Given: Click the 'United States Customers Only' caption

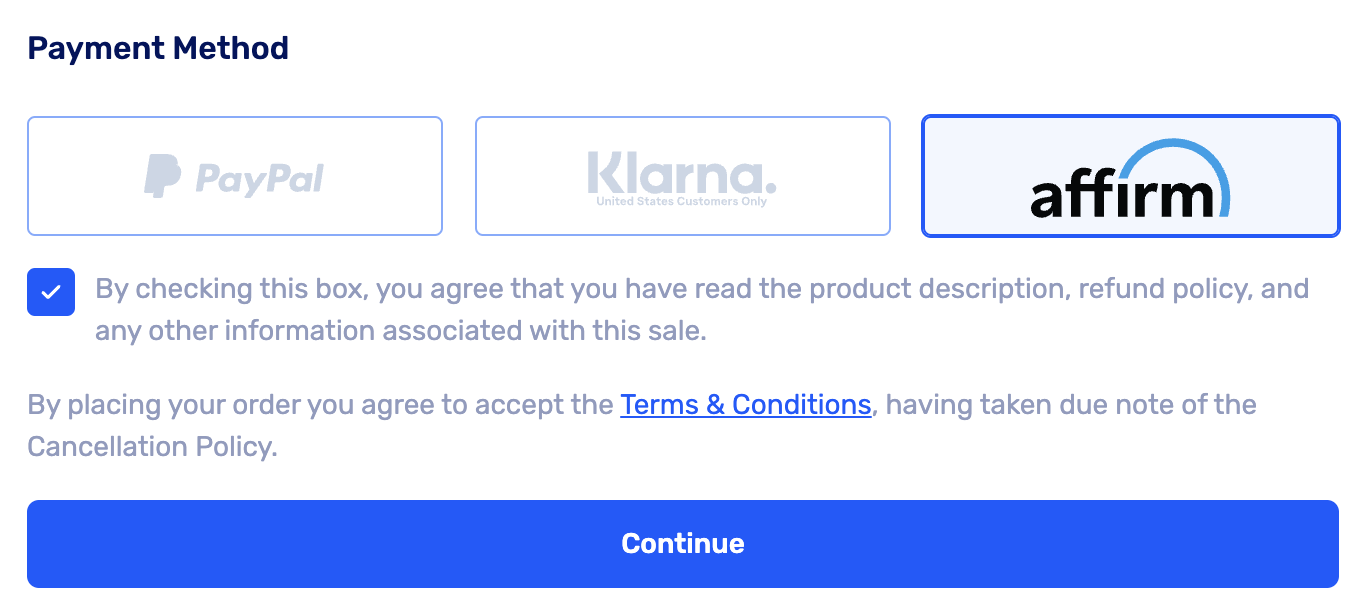Looking at the screenshot, I should click(682, 202).
